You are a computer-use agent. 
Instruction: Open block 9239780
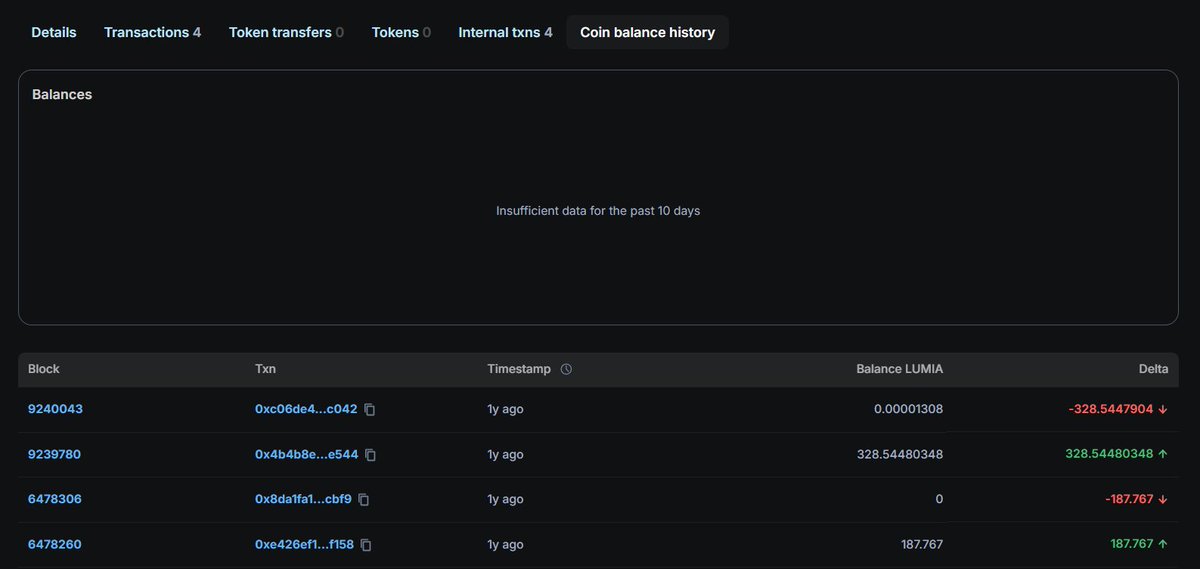[54, 454]
